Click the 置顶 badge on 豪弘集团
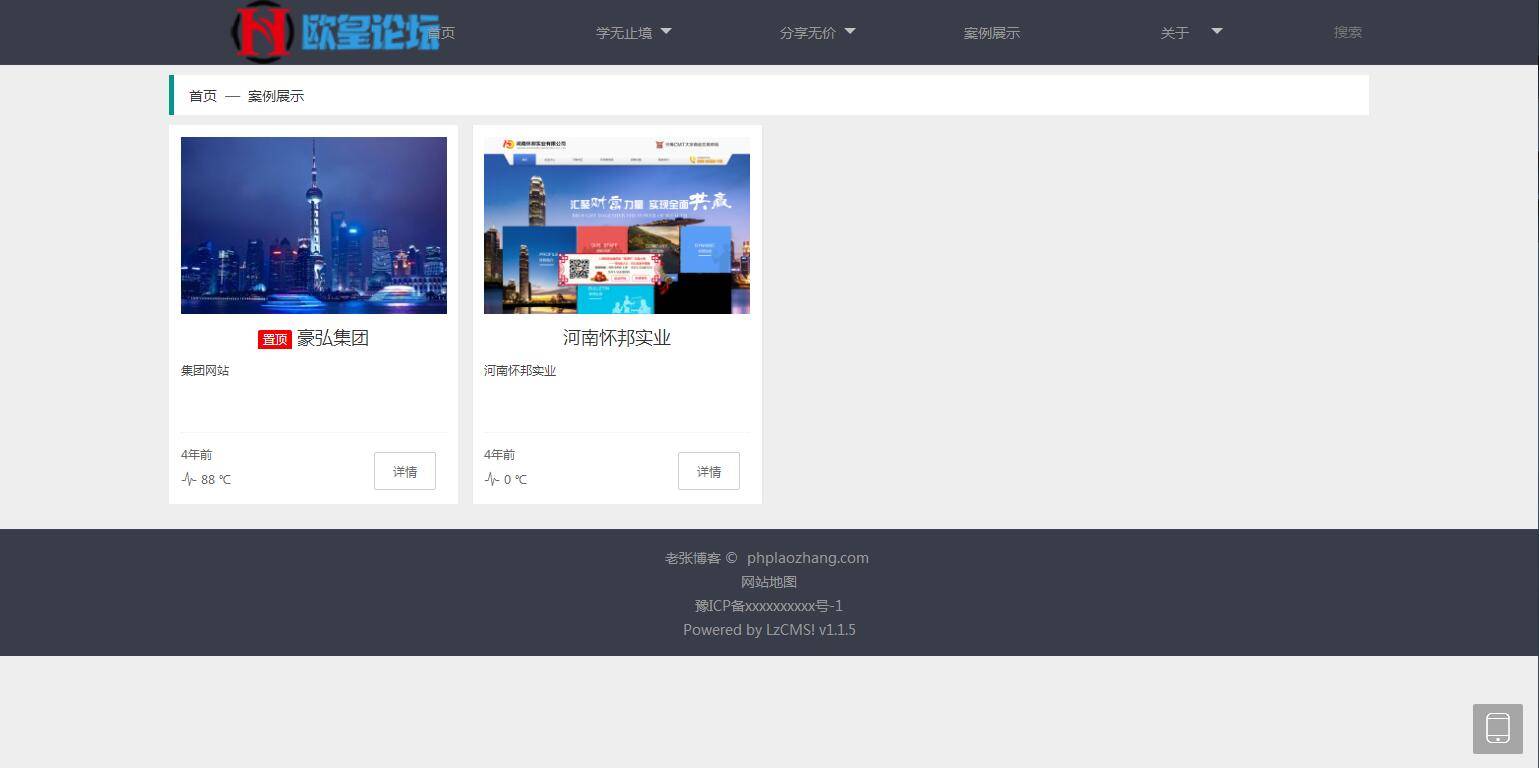 click(x=274, y=339)
